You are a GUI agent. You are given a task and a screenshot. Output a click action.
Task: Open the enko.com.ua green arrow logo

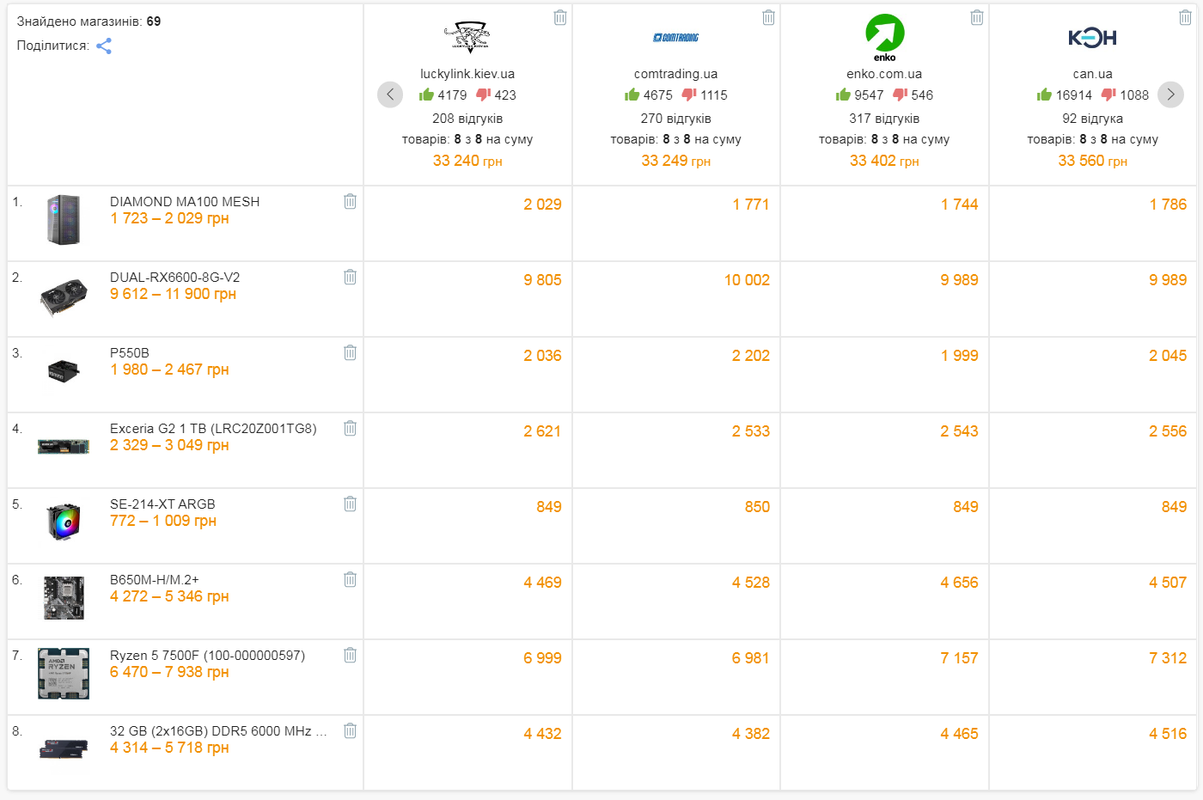point(885,38)
